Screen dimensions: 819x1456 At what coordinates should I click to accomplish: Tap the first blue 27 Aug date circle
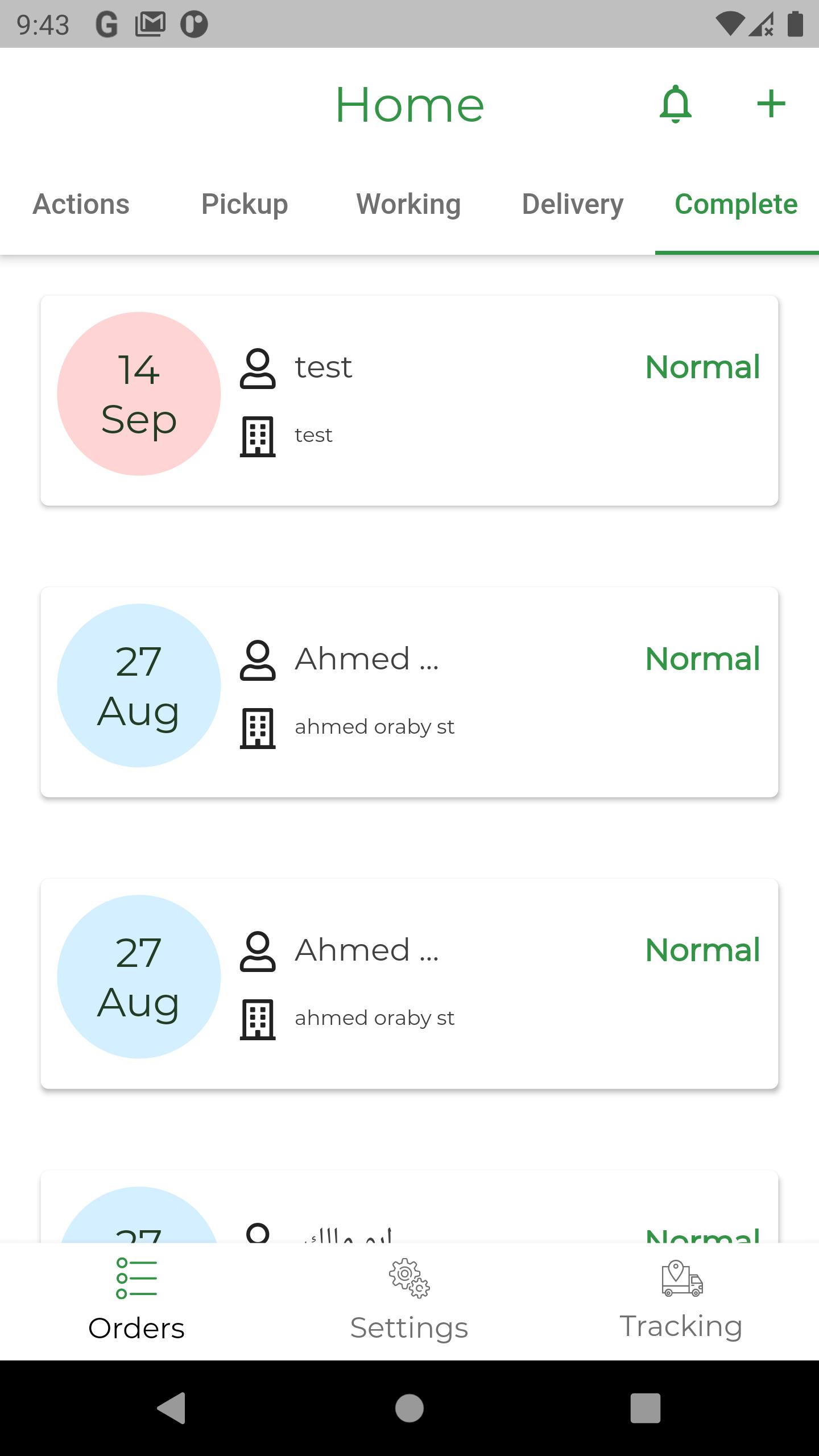click(x=139, y=685)
